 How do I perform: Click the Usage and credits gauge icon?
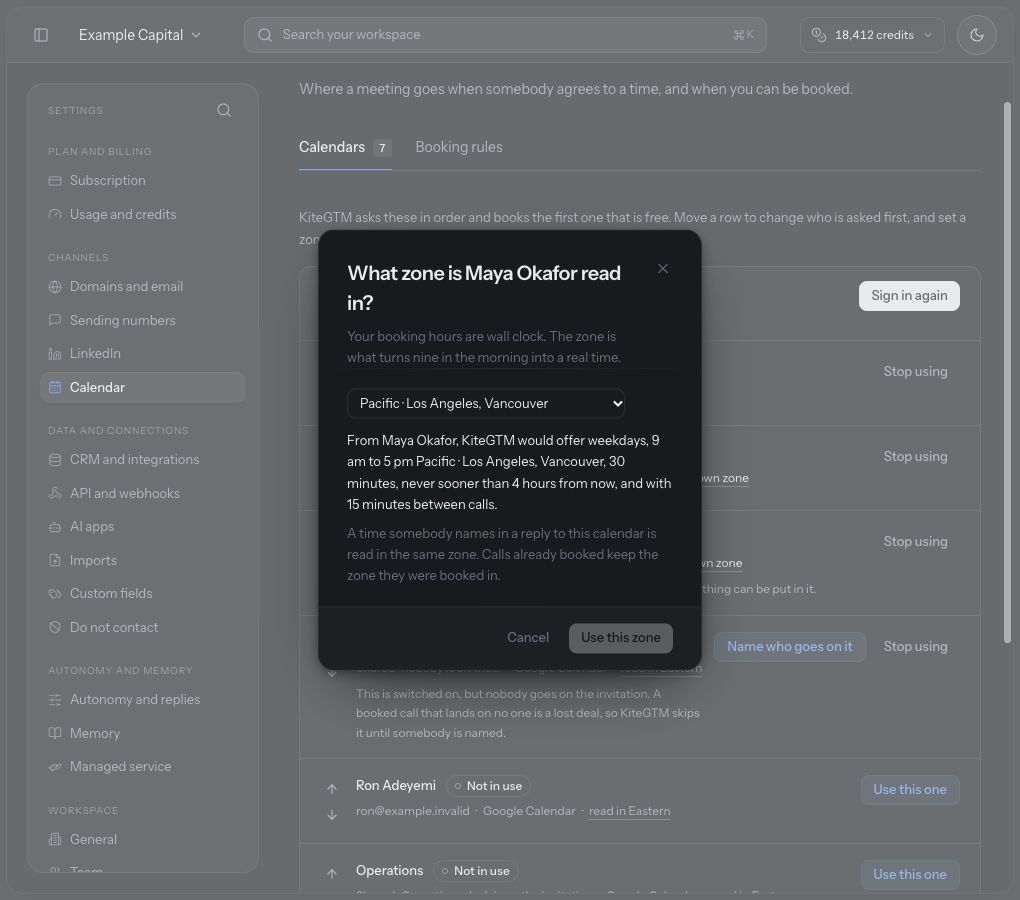55,215
